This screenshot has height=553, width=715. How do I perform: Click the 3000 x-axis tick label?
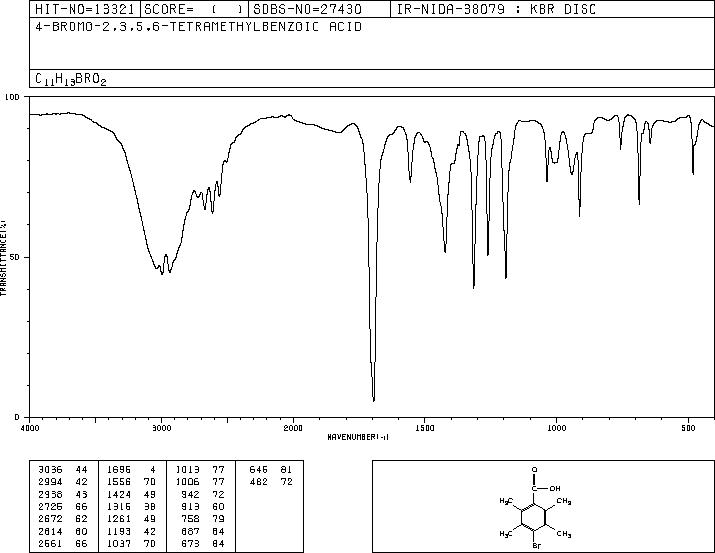click(x=161, y=428)
